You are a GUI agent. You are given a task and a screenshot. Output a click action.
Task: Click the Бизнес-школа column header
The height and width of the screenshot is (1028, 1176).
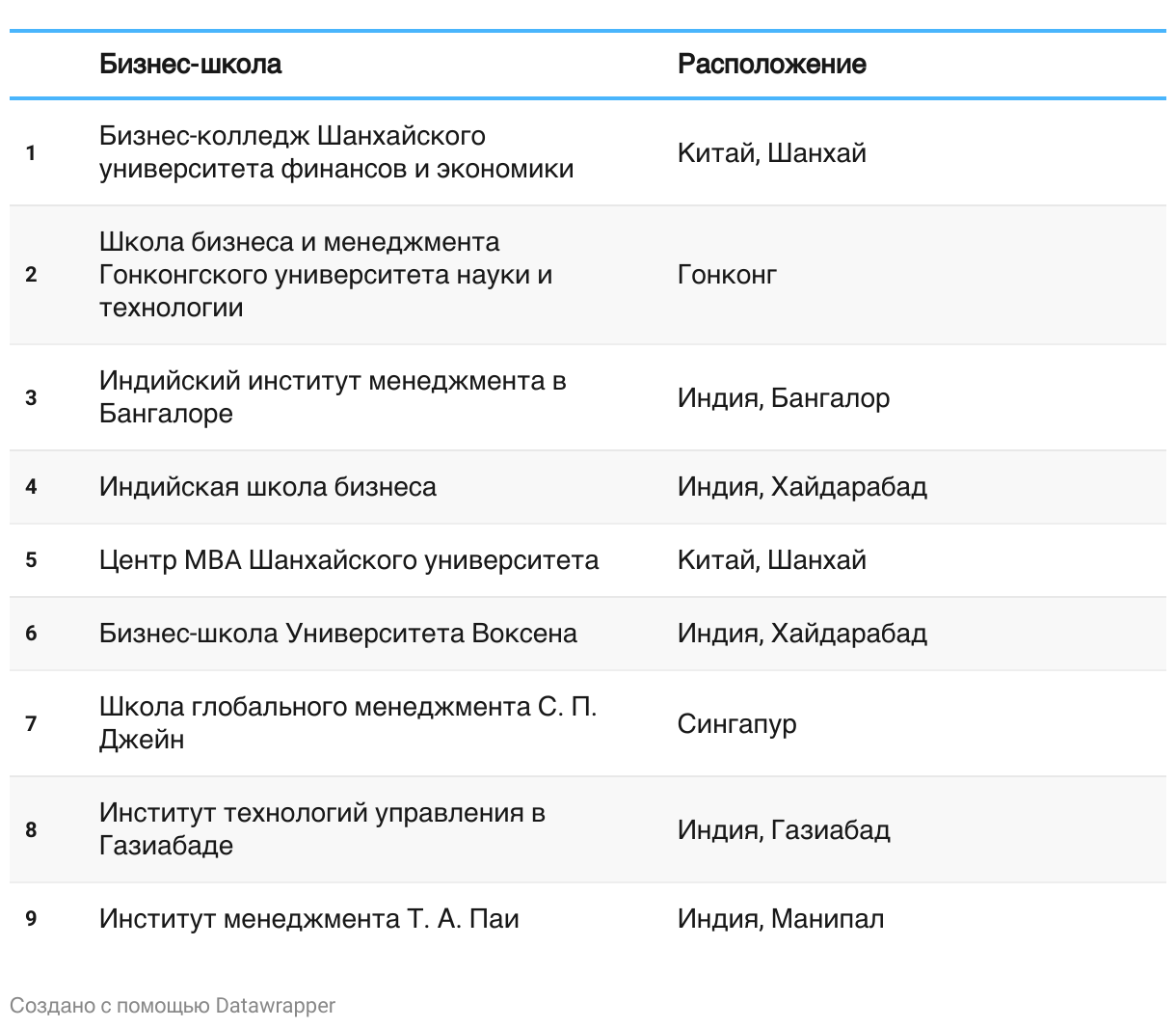point(190,65)
